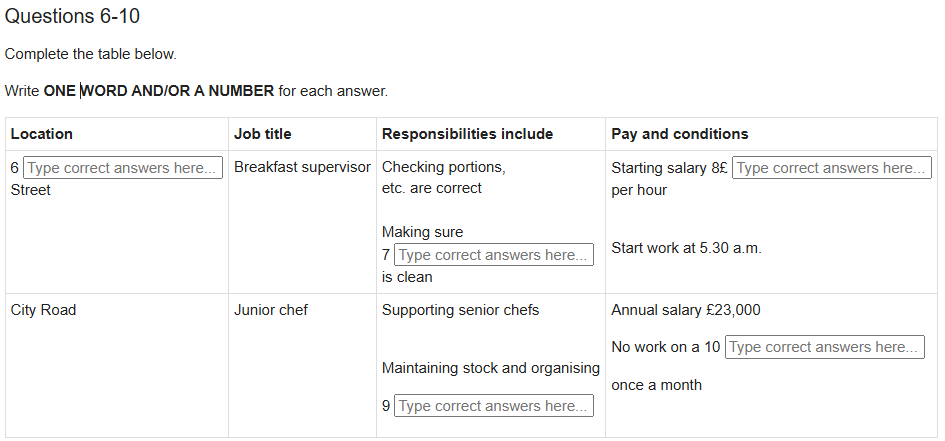Click the question 9 answer input box

(493, 406)
